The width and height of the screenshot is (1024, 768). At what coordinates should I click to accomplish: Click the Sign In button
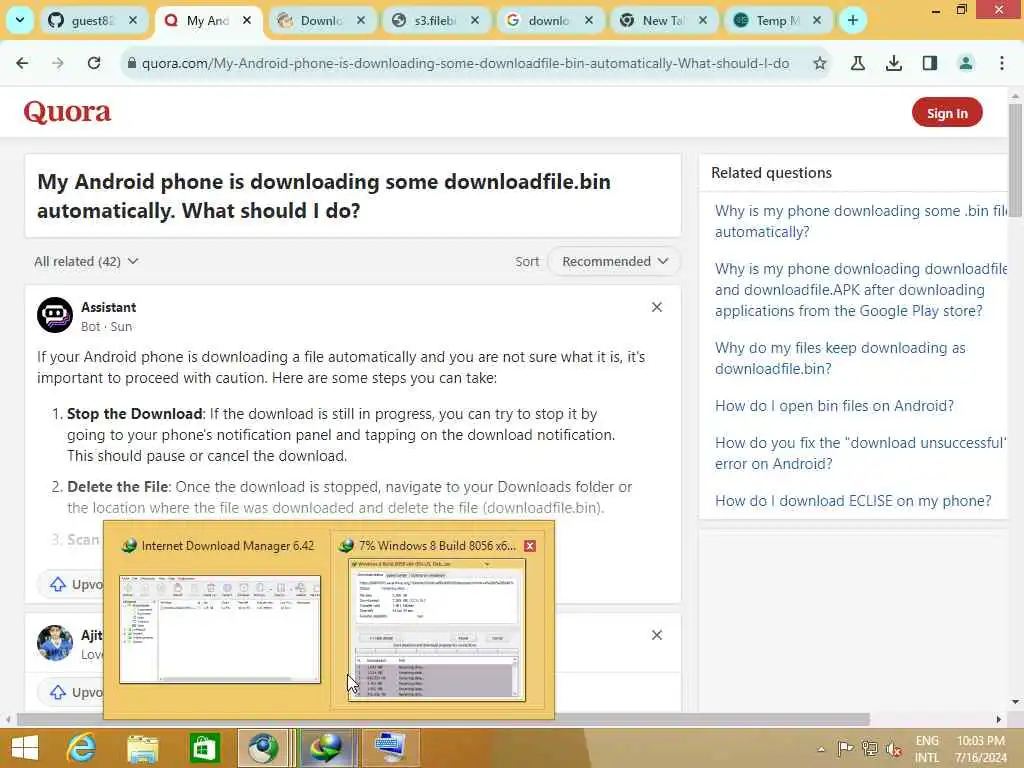pos(947,113)
